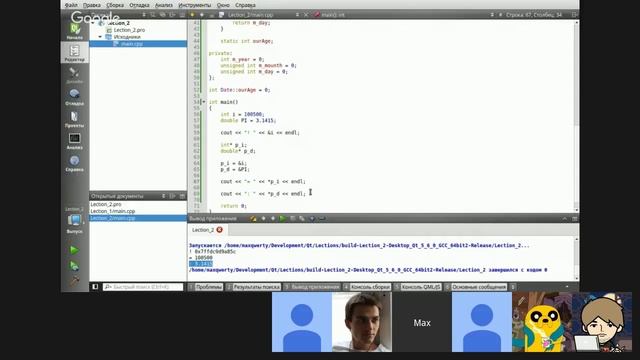640x360 pixels.
Task: Click the Строка/Столбец position indicator
Action: (534, 15)
